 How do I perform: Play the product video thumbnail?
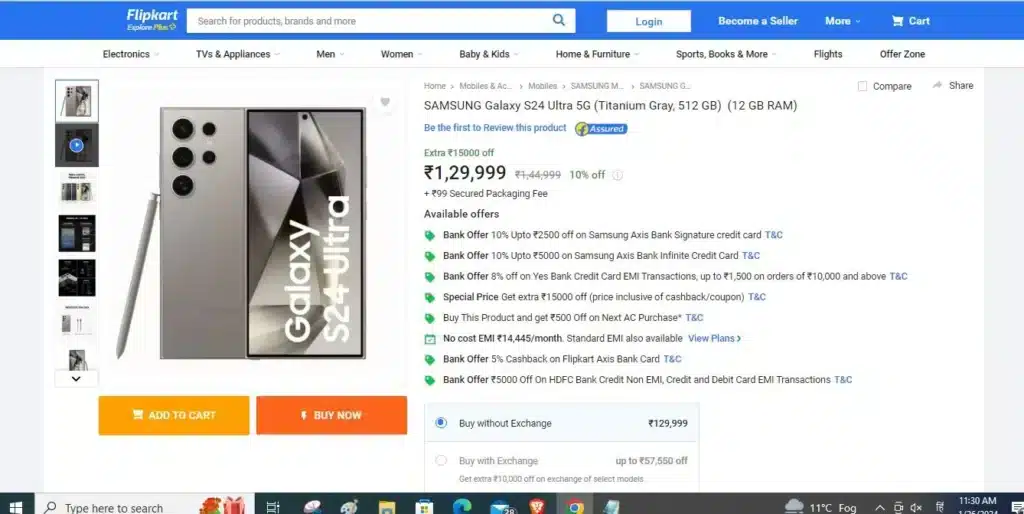coord(76,145)
